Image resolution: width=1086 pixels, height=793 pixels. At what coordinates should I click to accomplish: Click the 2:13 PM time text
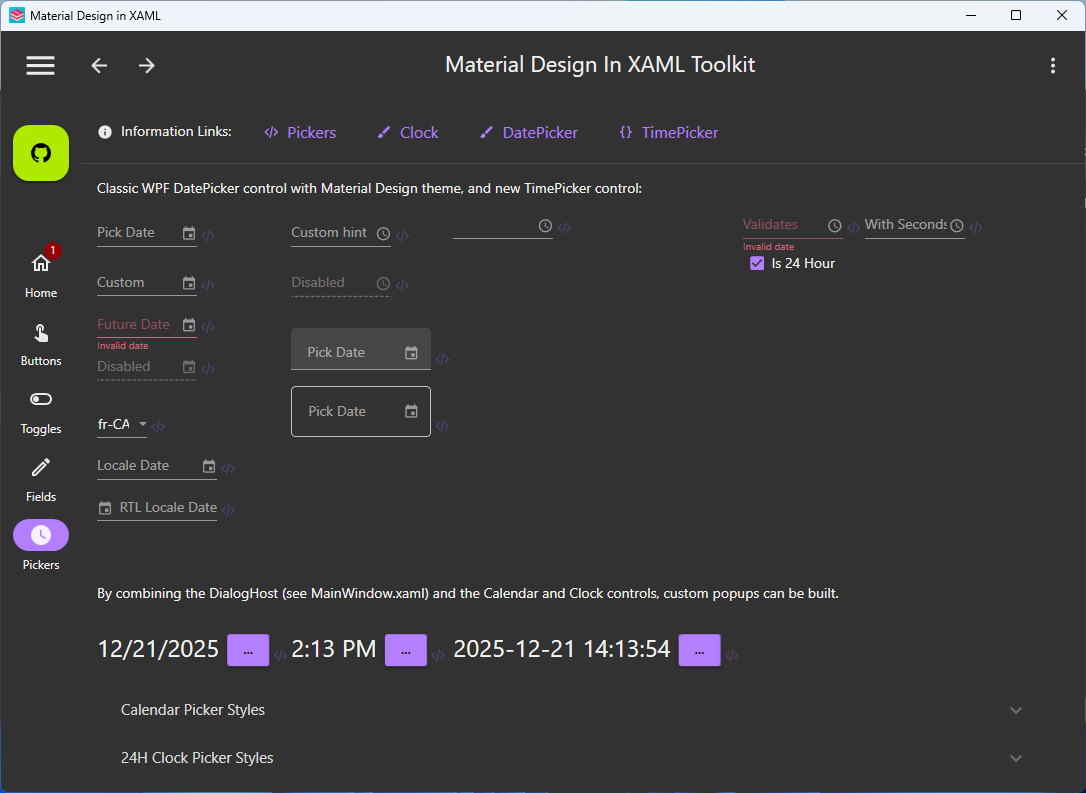coord(334,649)
